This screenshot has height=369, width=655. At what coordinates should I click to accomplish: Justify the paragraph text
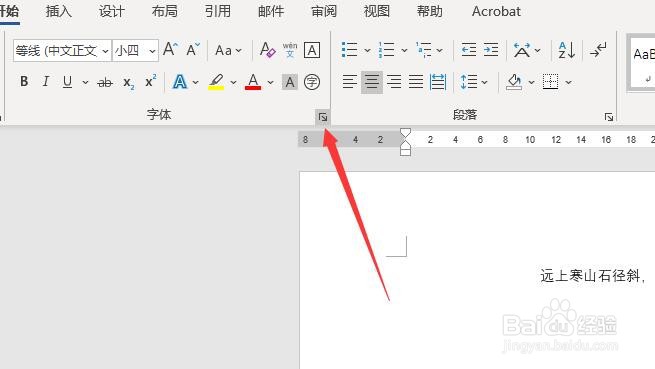click(x=416, y=82)
